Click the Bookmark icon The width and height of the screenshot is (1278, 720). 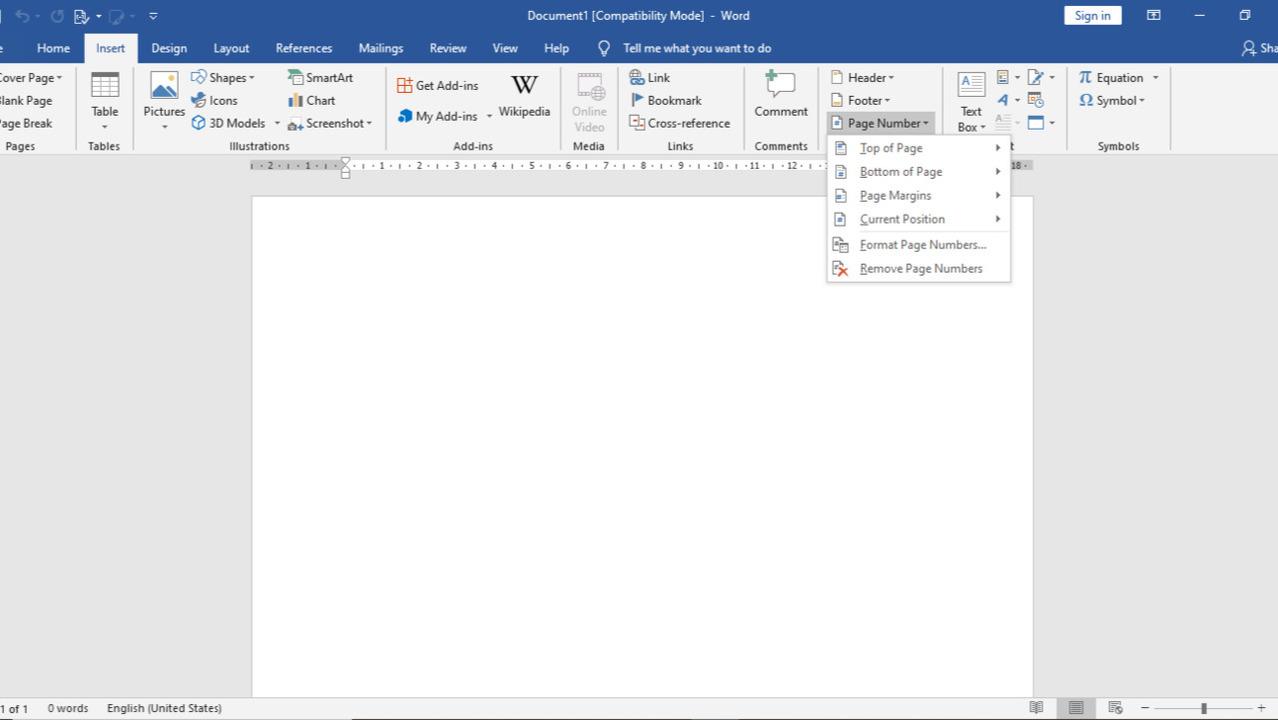(665, 101)
